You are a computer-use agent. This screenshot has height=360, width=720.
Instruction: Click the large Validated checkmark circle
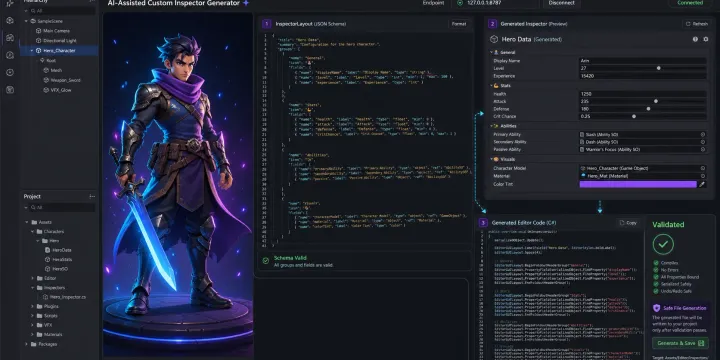(663, 245)
